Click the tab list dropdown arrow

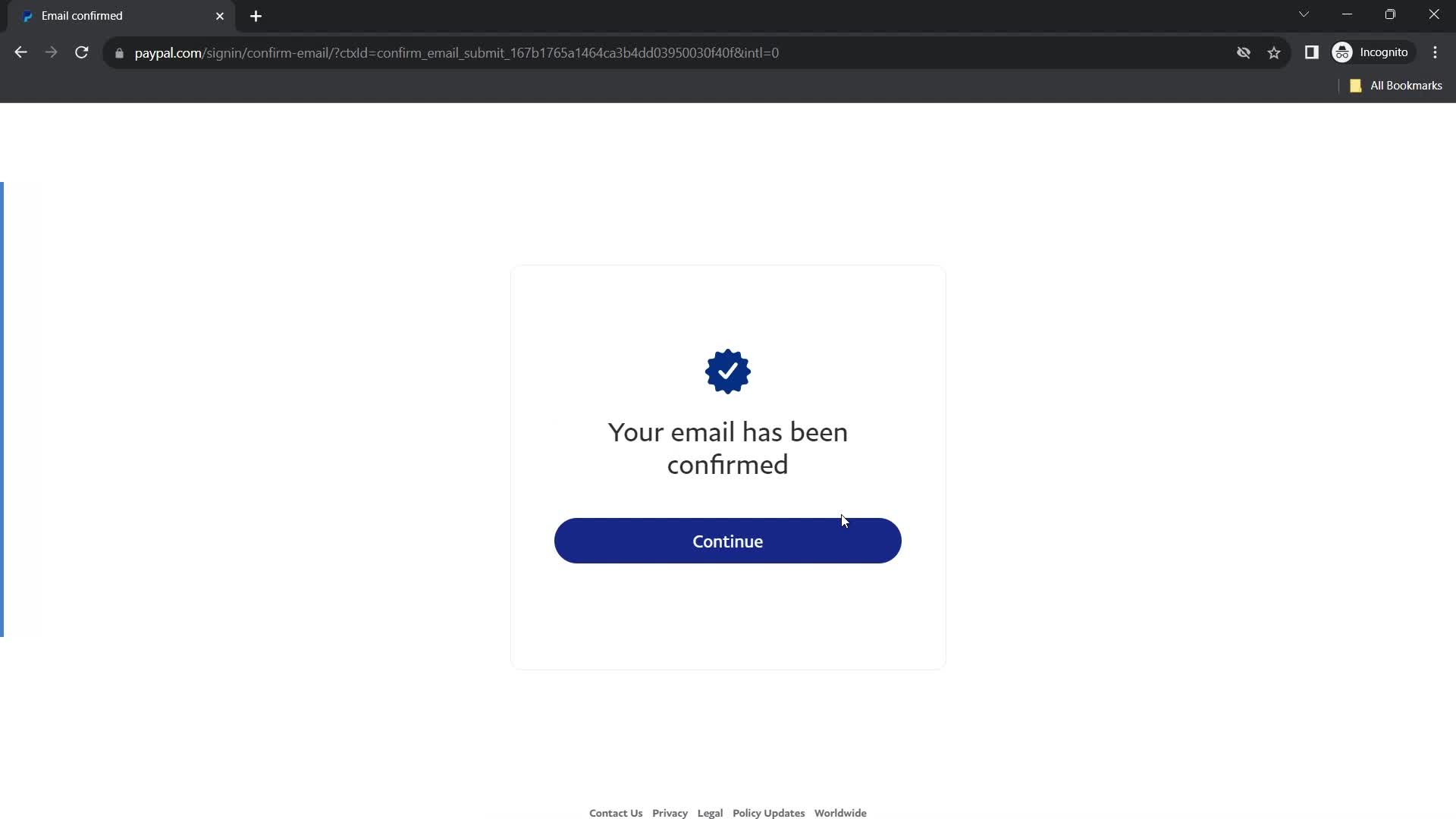[x=1303, y=15]
